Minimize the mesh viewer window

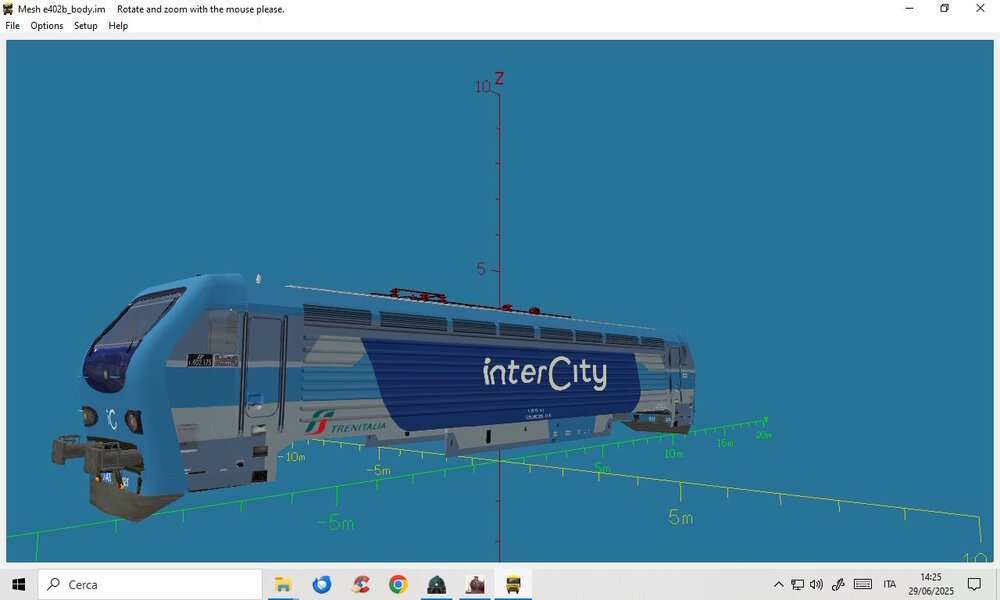coord(909,9)
